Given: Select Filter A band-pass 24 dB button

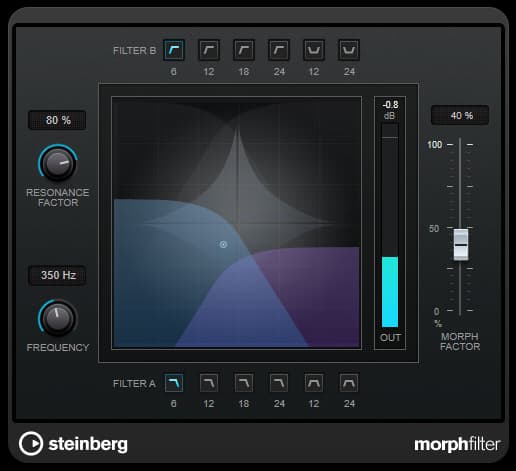Looking at the screenshot, I should coord(349,383).
